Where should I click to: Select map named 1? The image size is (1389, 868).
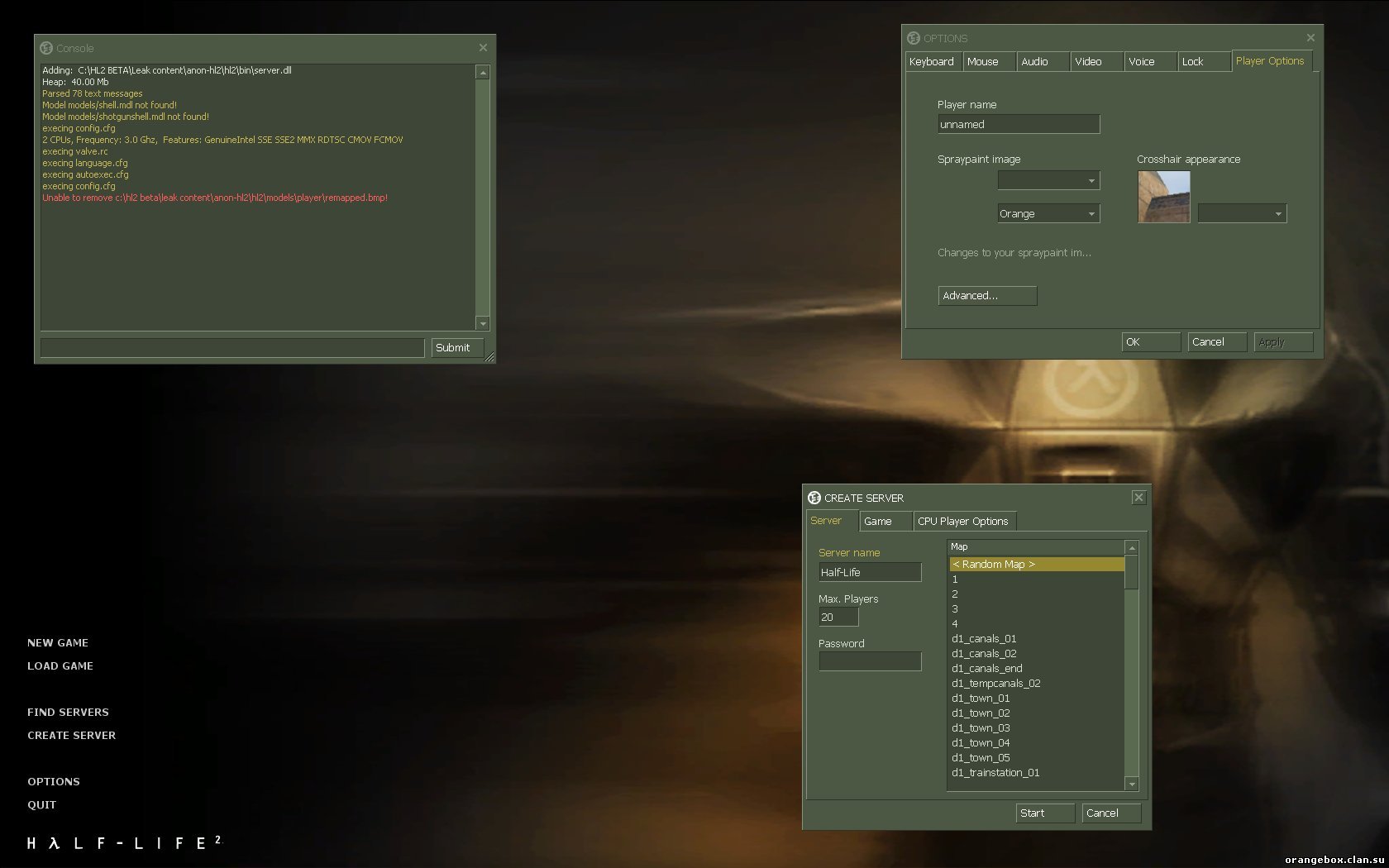(x=1037, y=579)
